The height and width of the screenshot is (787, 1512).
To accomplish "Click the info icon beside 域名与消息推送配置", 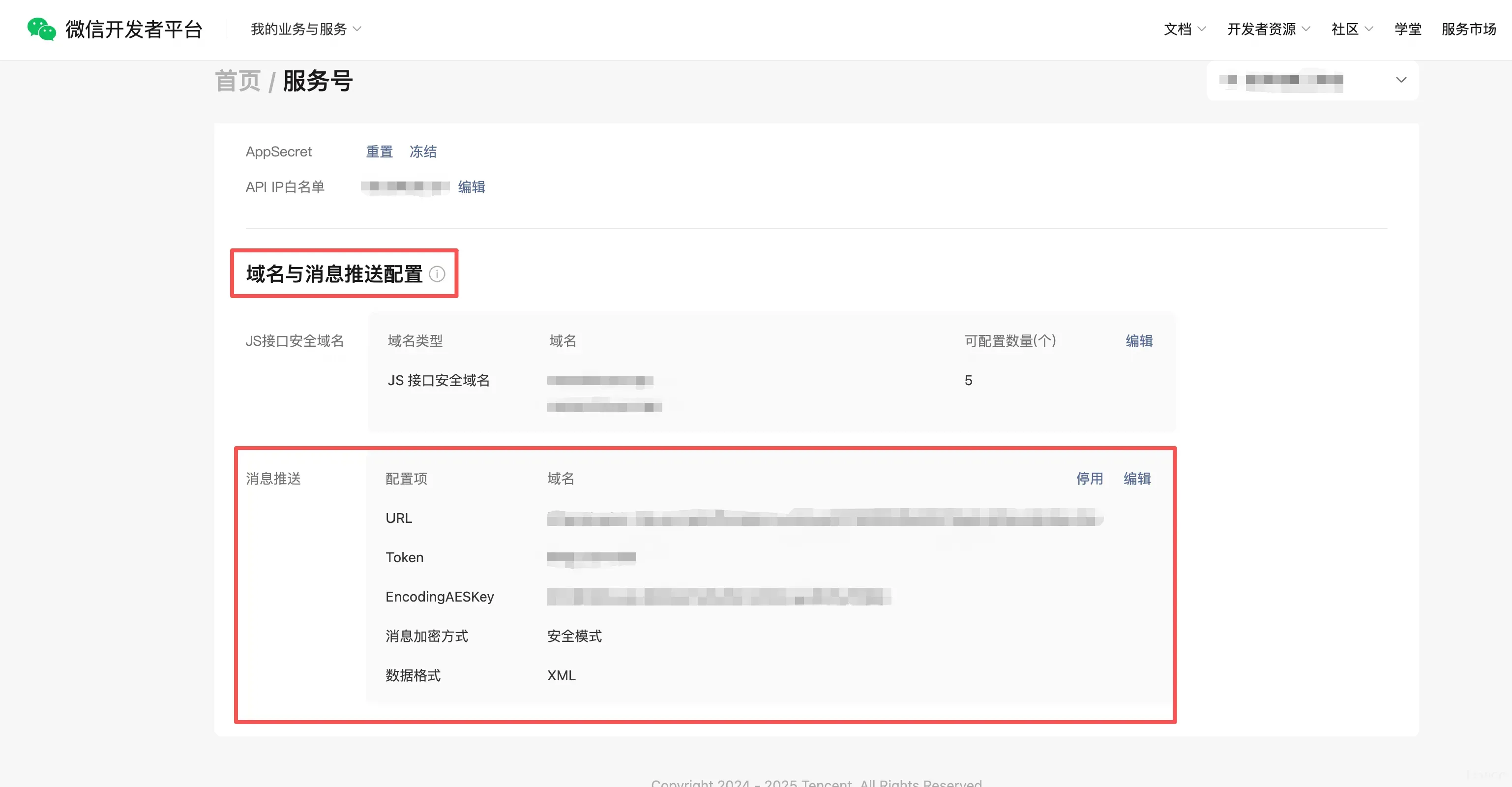I will click(437, 273).
